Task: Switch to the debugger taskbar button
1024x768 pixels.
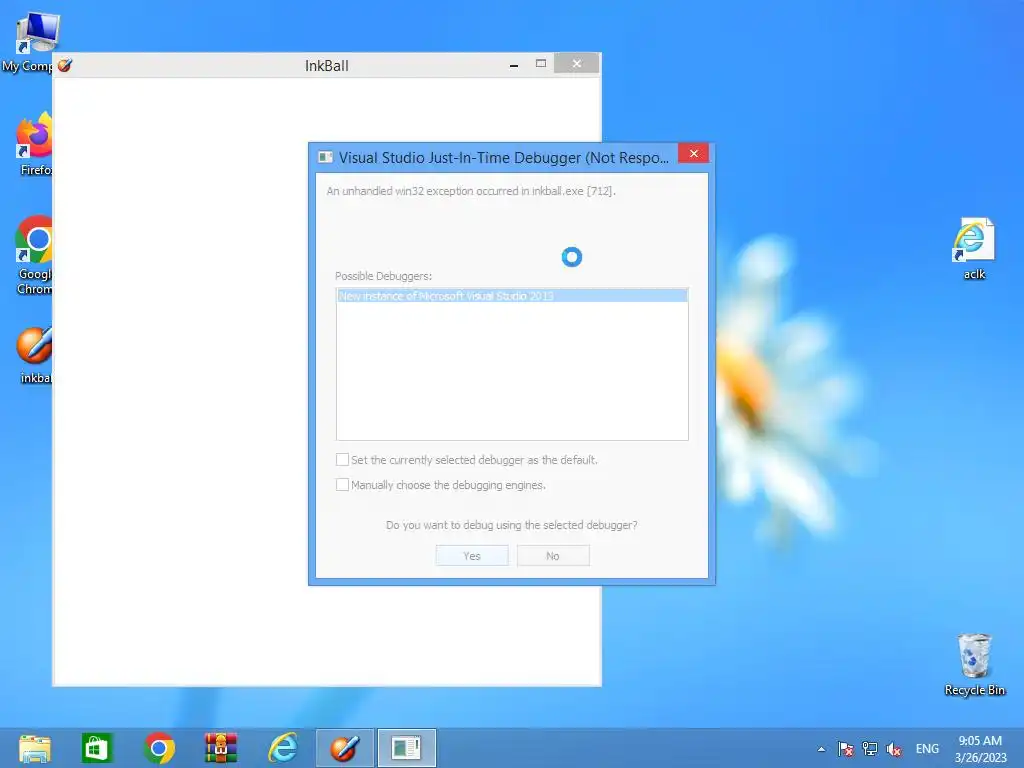Action: pos(406,748)
